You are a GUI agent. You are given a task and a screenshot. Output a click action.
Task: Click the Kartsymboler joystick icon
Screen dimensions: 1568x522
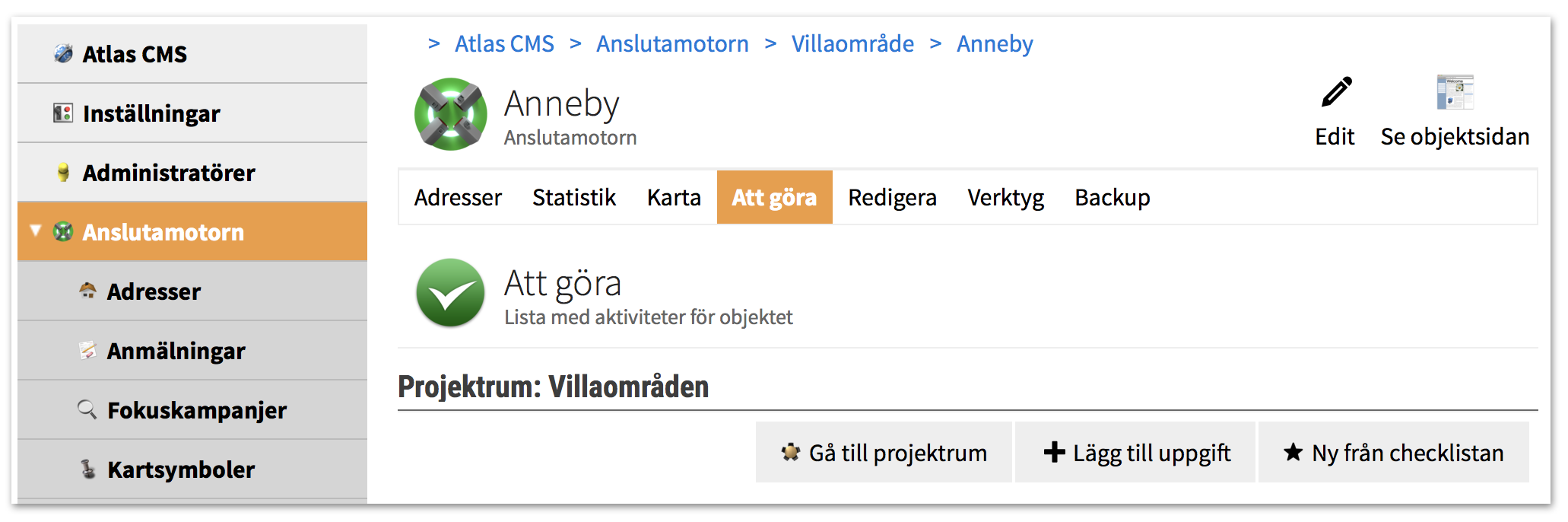[88, 469]
